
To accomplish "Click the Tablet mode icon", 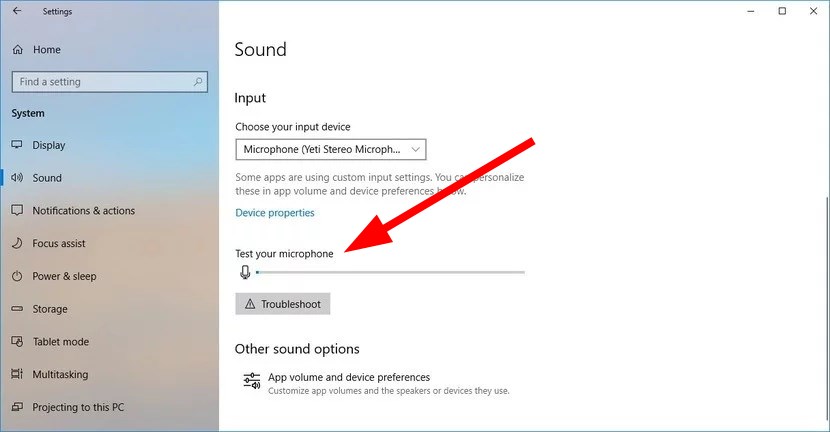I will click(17, 342).
